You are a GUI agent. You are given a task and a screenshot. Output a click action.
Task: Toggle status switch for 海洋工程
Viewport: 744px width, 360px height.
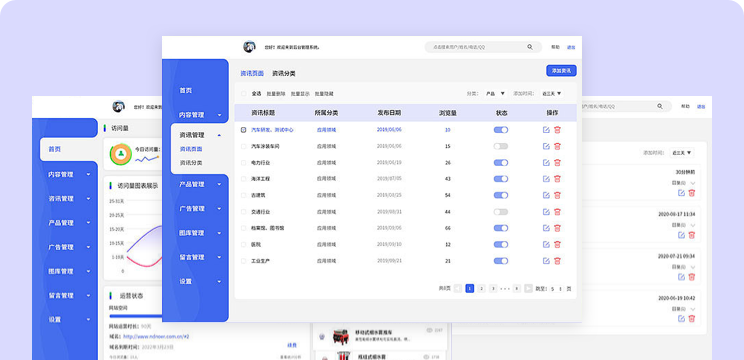click(501, 179)
